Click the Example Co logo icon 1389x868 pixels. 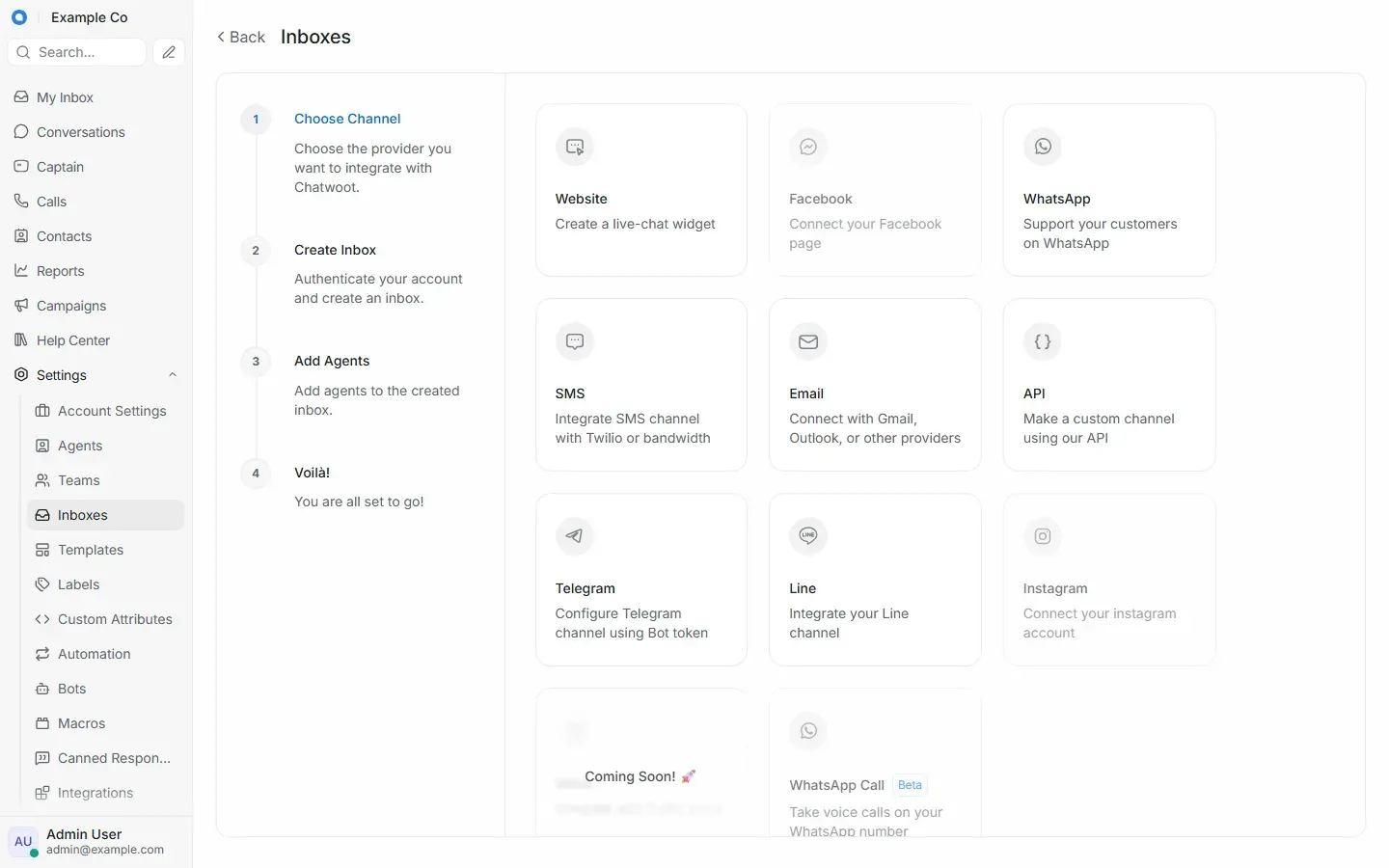pyautogui.click(x=19, y=17)
